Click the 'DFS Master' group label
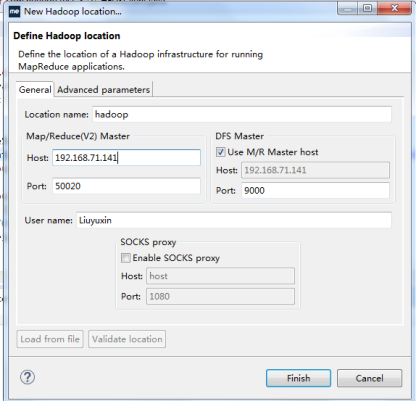 point(239,136)
